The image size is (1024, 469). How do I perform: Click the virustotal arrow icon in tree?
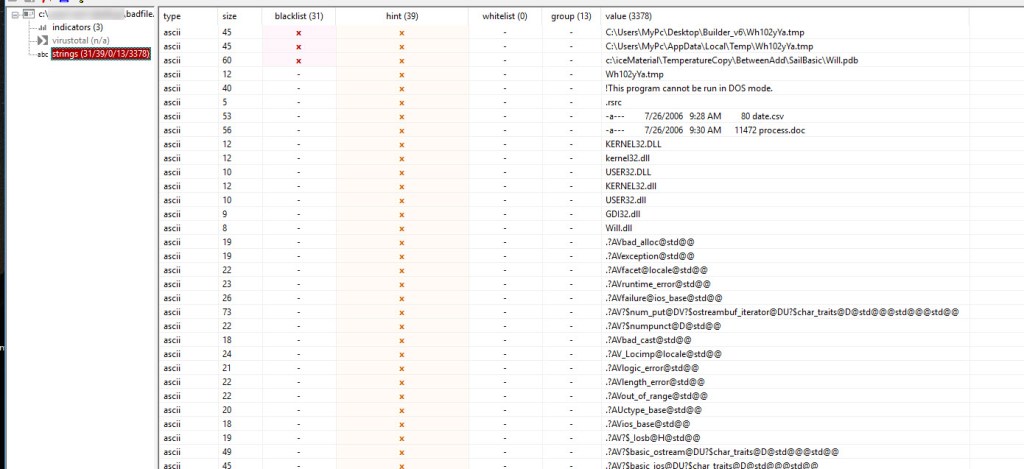click(42, 41)
